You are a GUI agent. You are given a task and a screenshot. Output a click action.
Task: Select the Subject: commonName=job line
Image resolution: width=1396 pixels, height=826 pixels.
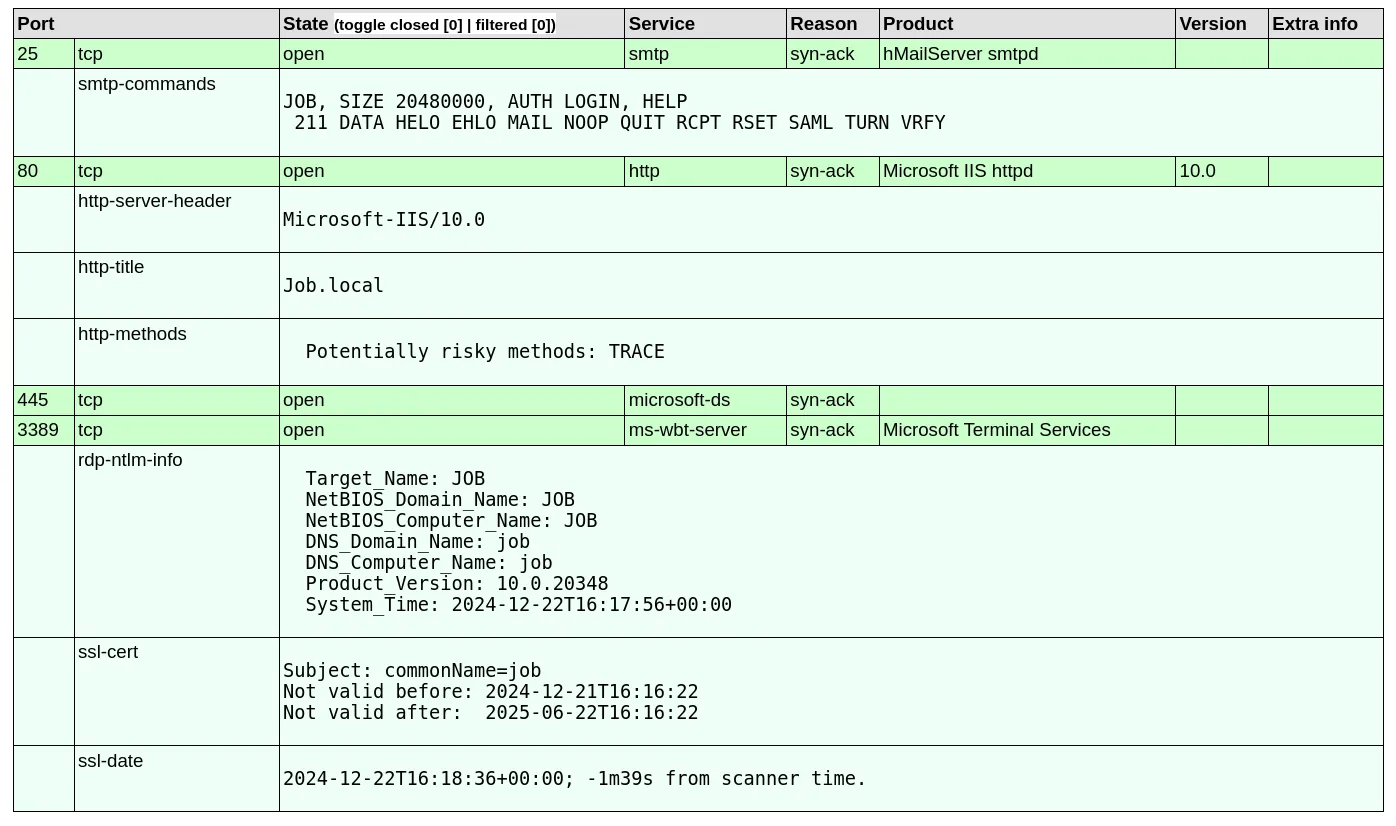tap(412, 671)
